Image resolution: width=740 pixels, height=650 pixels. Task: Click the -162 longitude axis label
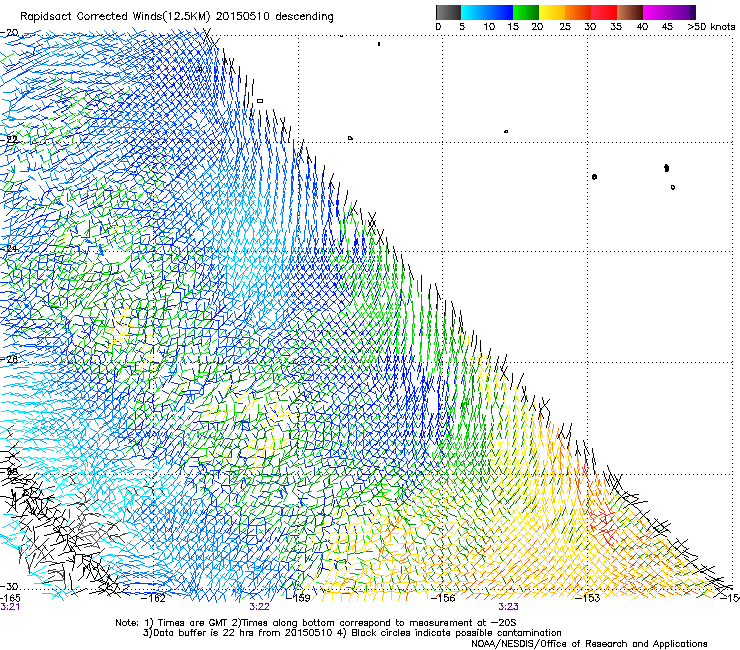[154, 598]
